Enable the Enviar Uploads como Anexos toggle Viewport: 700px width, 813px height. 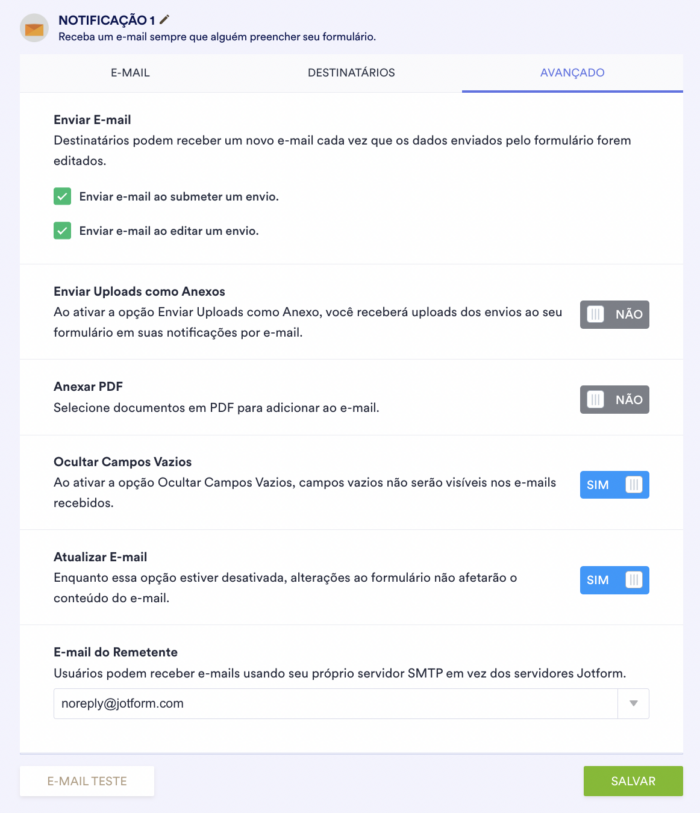pyautogui.click(x=614, y=314)
